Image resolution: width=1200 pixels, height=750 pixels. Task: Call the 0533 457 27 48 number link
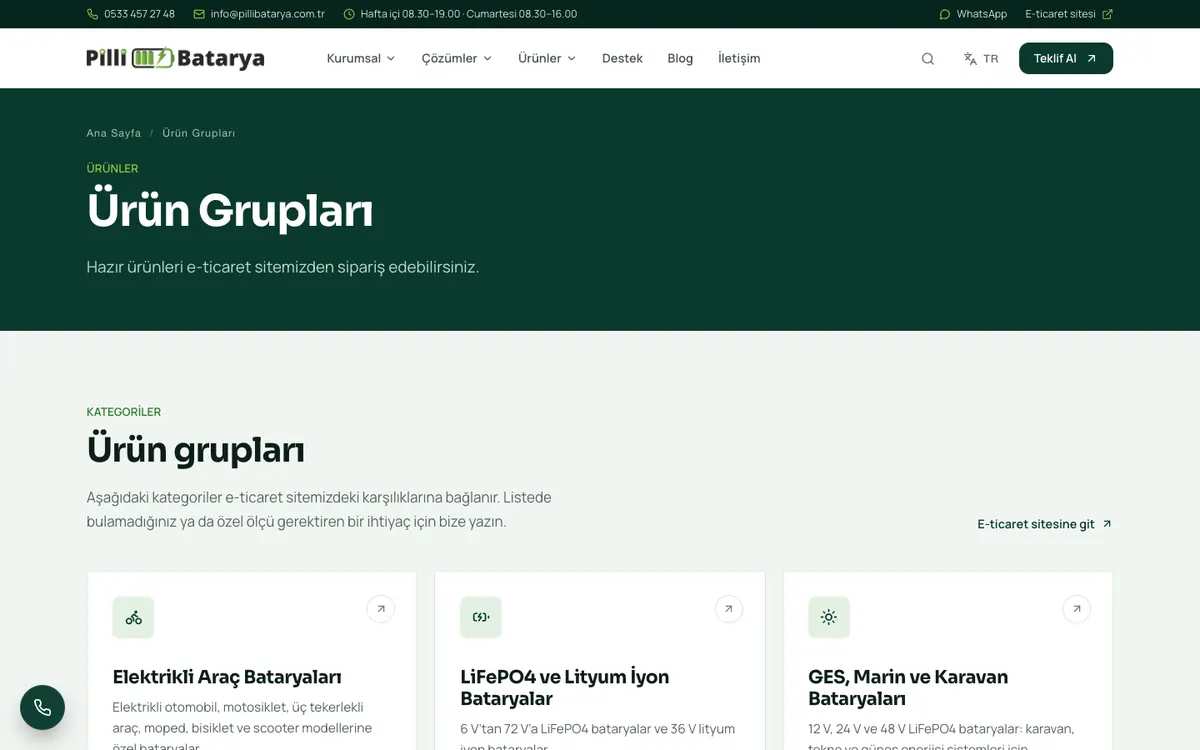[131, 14]
